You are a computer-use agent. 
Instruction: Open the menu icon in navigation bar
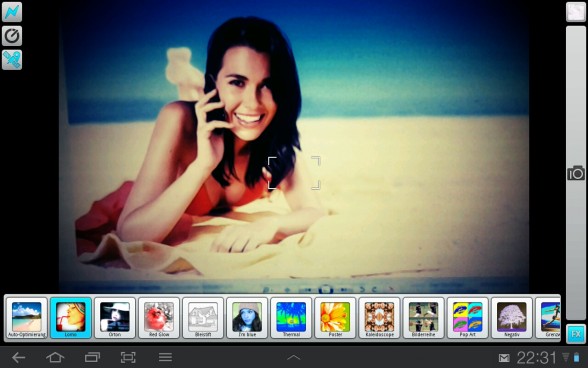tap(165, 357)
